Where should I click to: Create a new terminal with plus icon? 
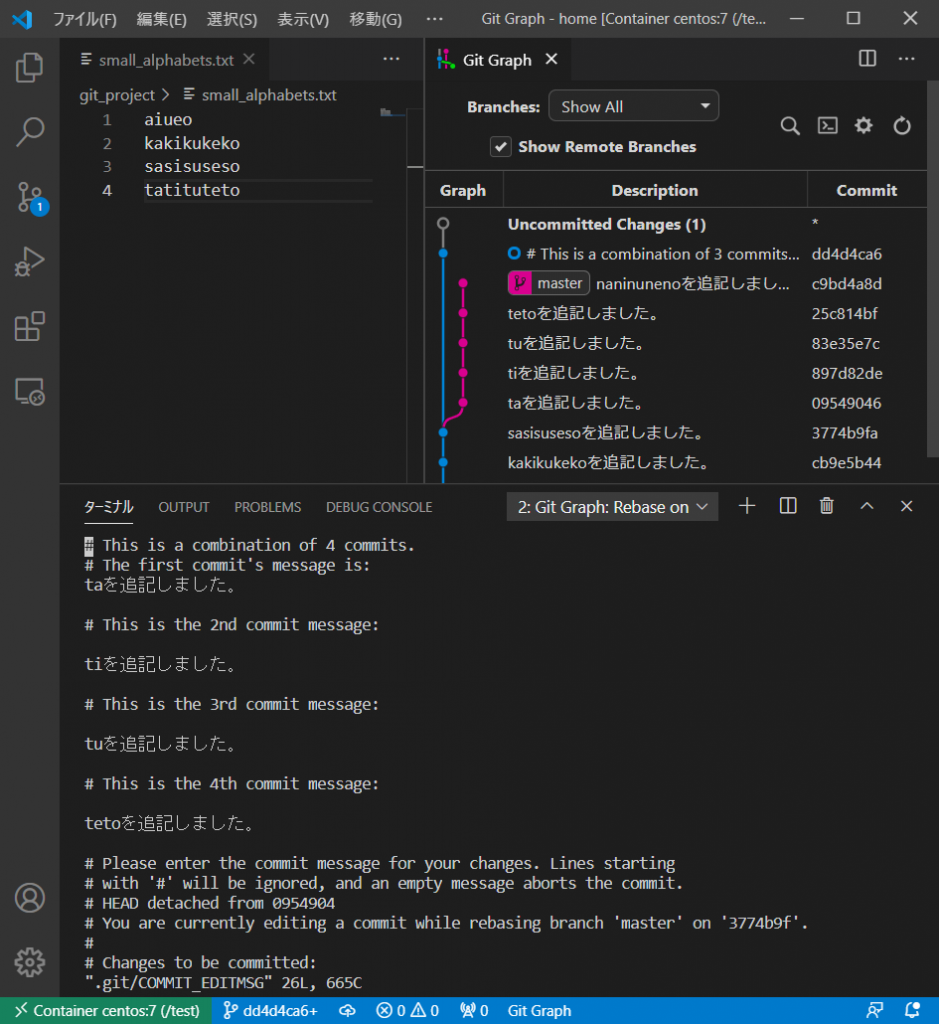point(746,506)
